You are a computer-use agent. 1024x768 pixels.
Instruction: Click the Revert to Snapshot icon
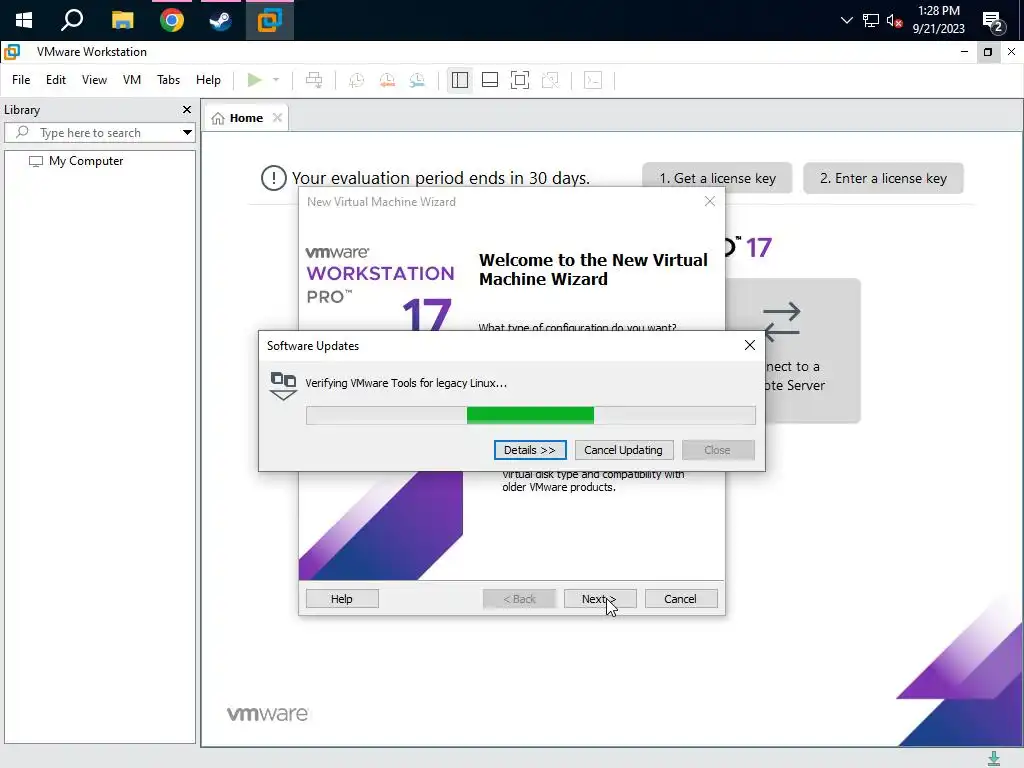click(387, 80)
